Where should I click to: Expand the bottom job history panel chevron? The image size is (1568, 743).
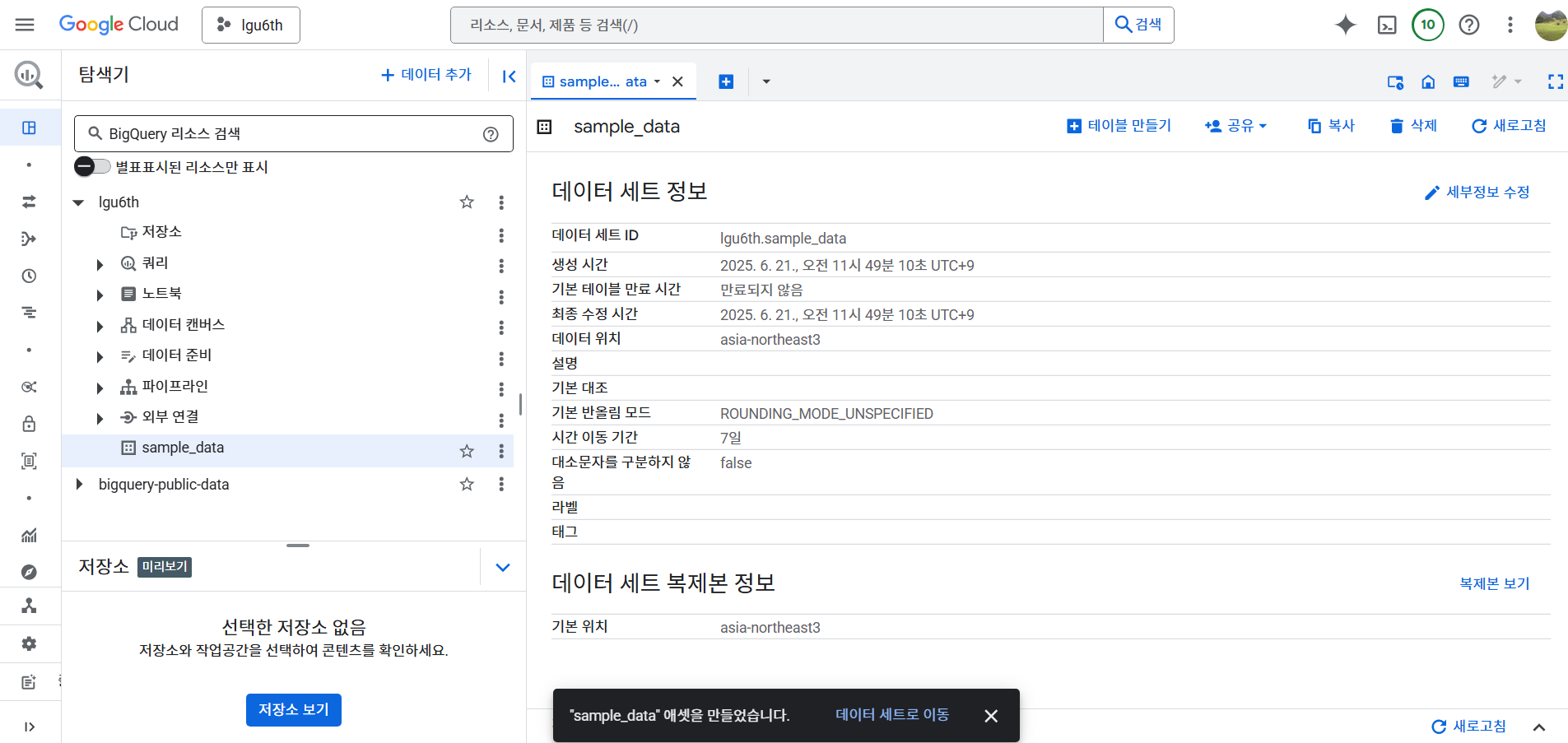pos(1539,727)
